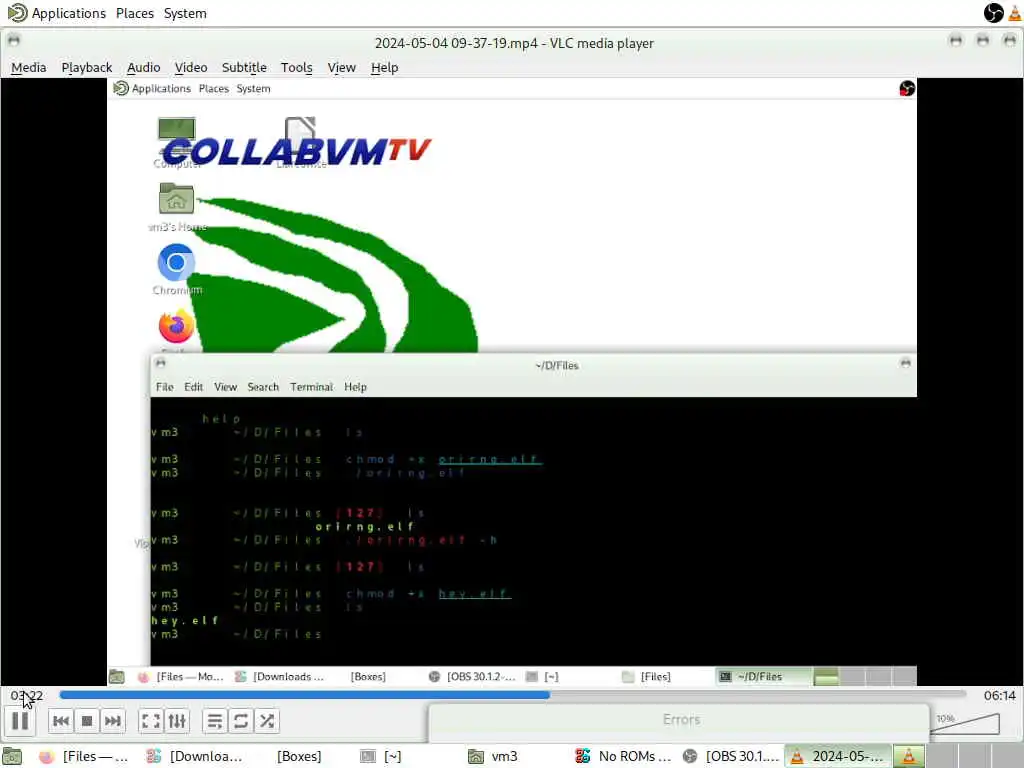Toggle the loop repeat mode

click(240, 721)
